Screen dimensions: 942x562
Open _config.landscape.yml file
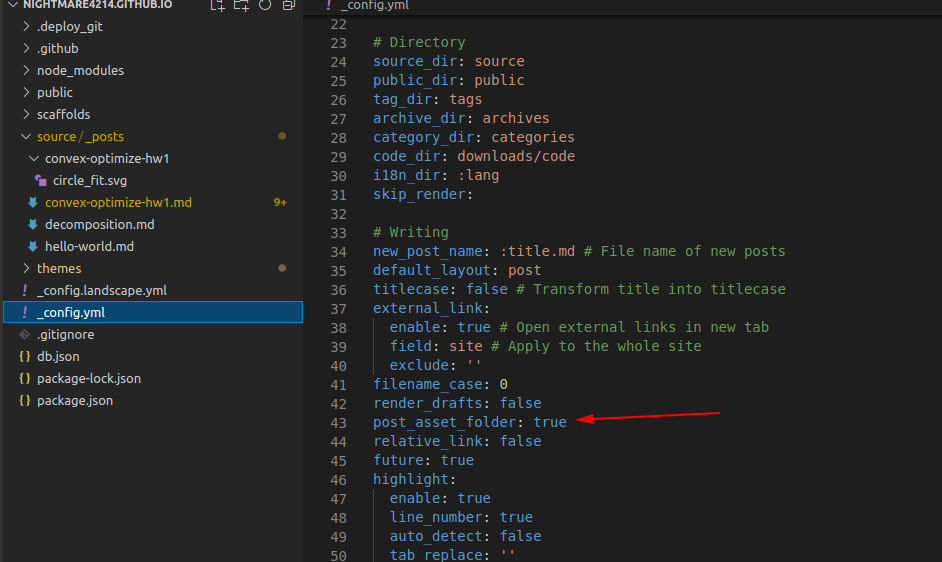102,290
